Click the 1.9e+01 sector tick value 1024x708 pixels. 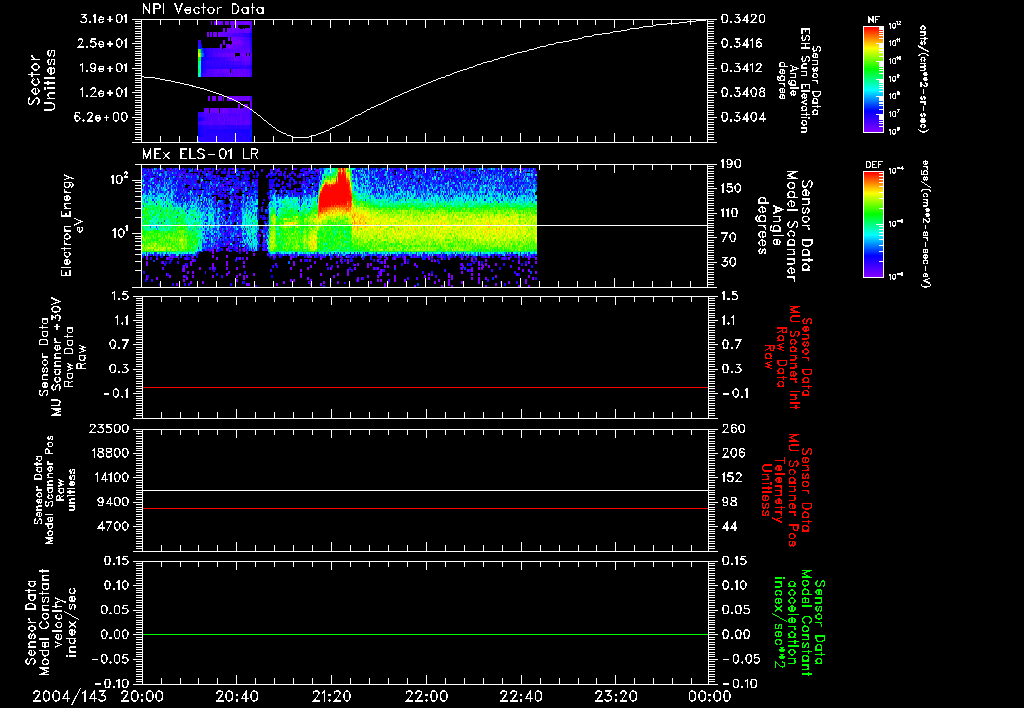pyautogui.click(x=104, y=68)
